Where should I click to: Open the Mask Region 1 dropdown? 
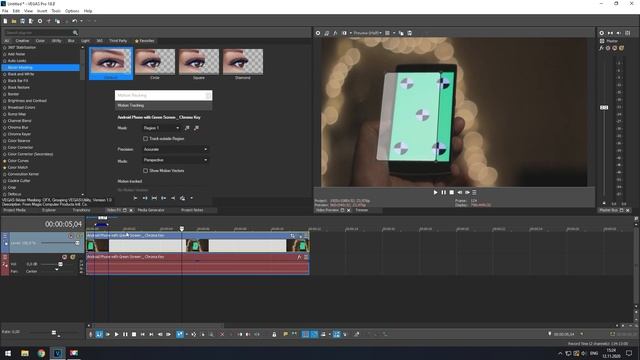pos(161,128)
